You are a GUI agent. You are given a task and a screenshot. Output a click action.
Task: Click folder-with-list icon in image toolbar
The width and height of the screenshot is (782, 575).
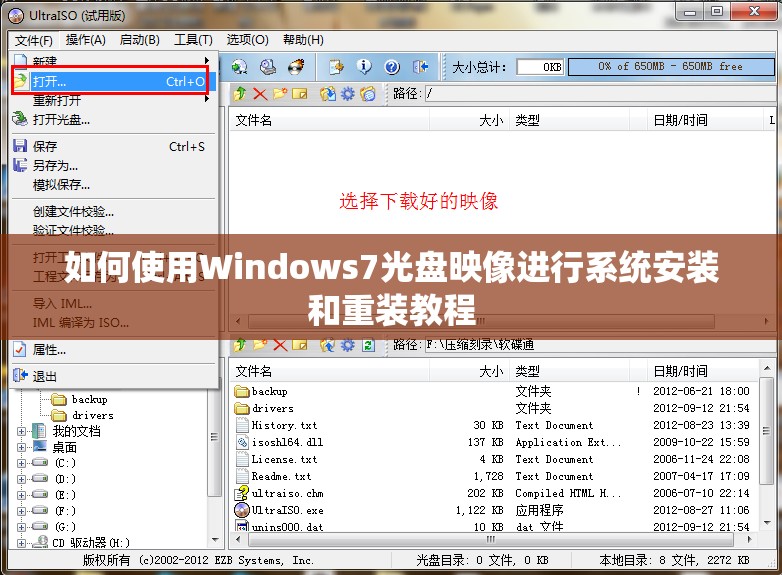coord(368,93)
